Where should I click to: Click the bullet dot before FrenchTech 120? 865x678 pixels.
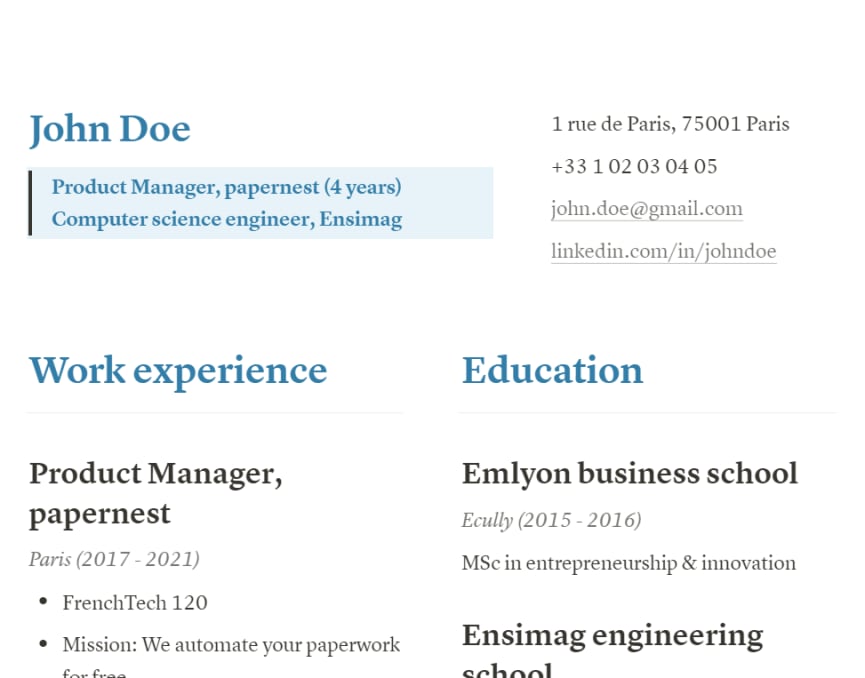click(44, 601)
